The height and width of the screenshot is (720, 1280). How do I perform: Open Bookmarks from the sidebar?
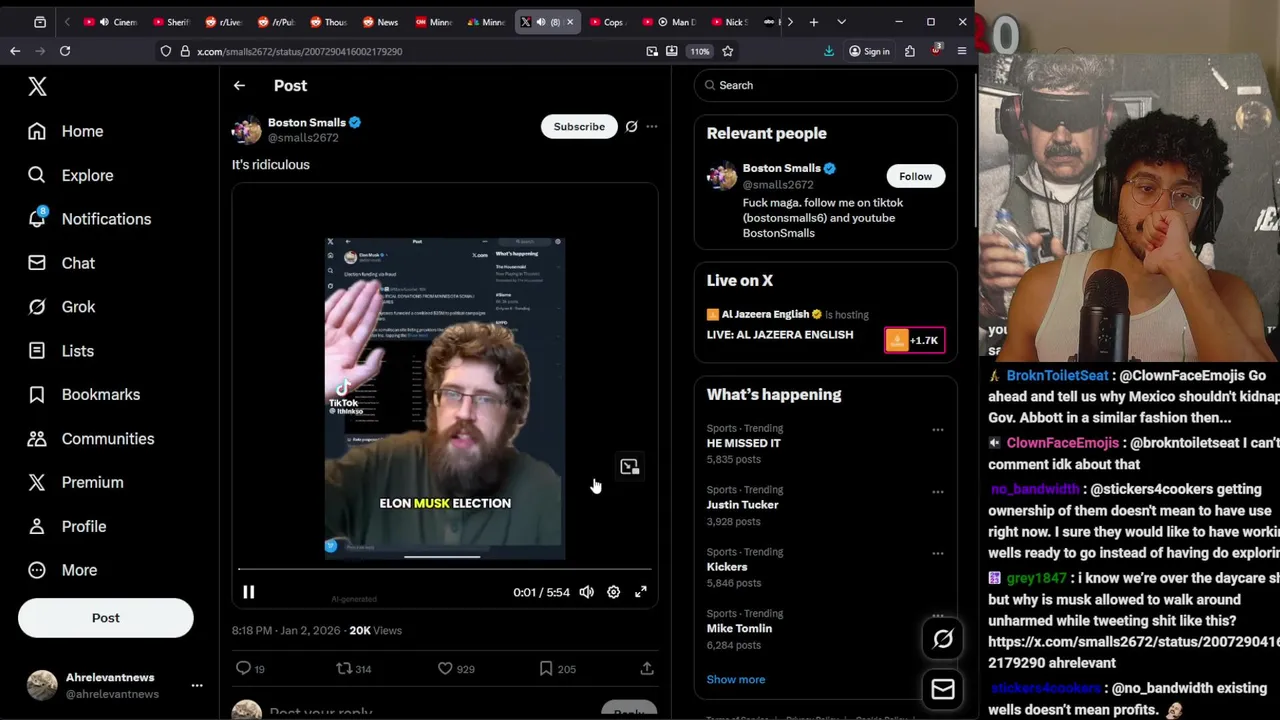pos(84,394)
